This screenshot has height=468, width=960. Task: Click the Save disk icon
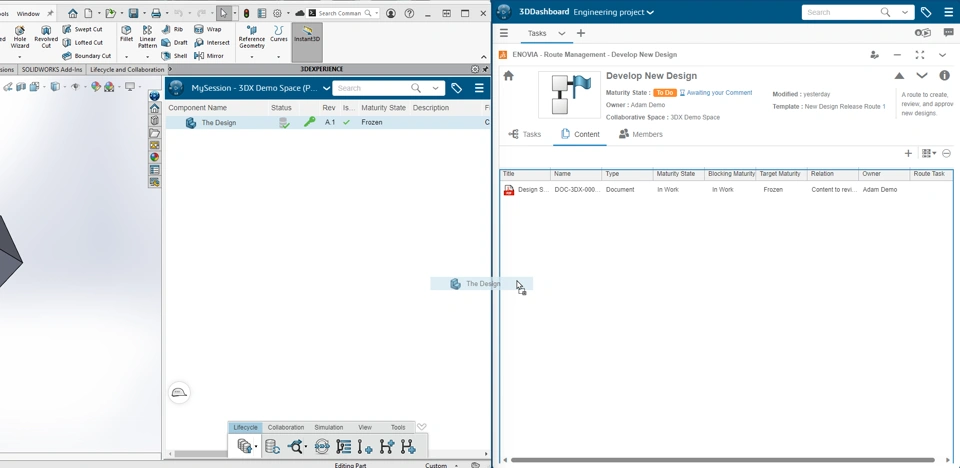pyautogui.click(x=133, y=13)
